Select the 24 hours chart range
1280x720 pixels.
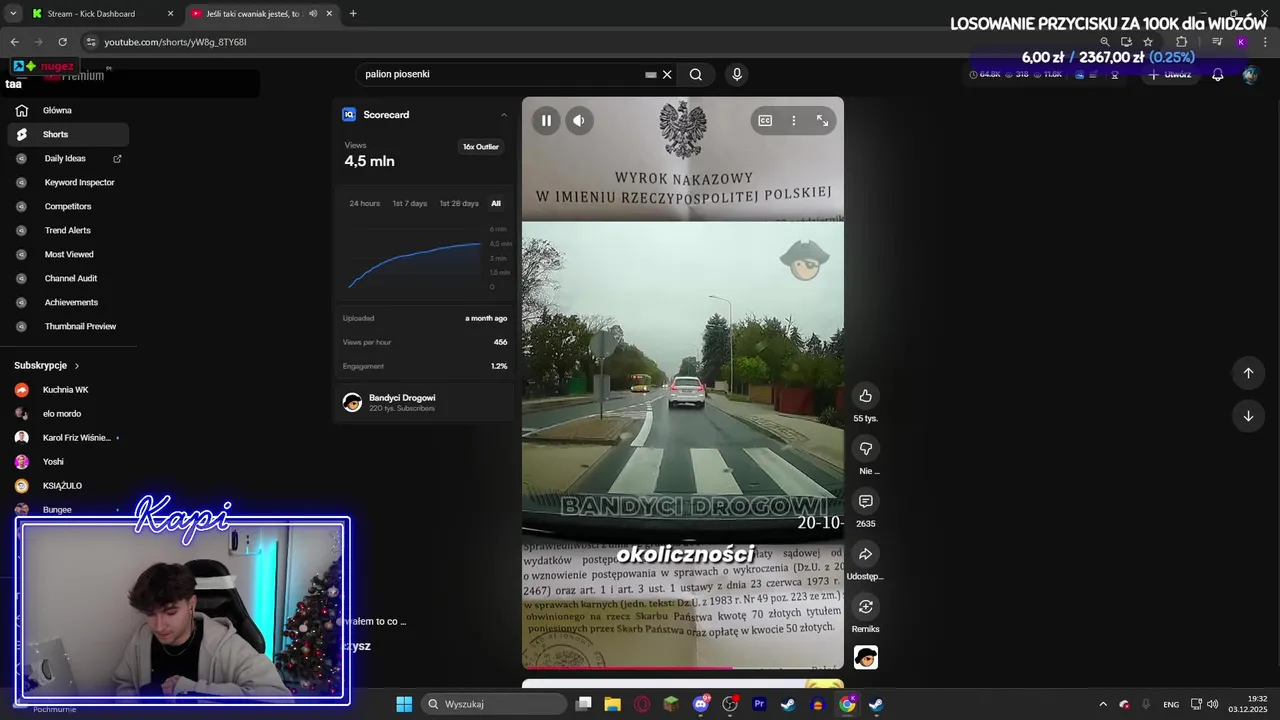pos(364,203)
